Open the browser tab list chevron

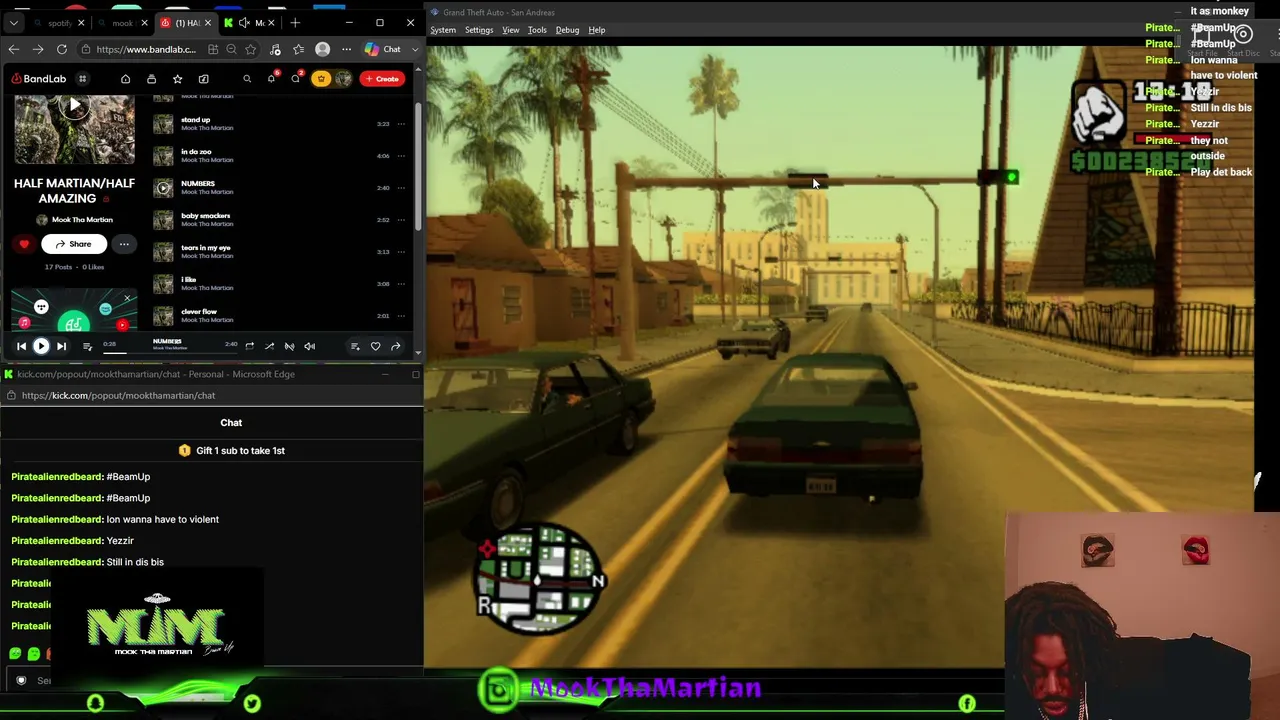click(14, 23)
